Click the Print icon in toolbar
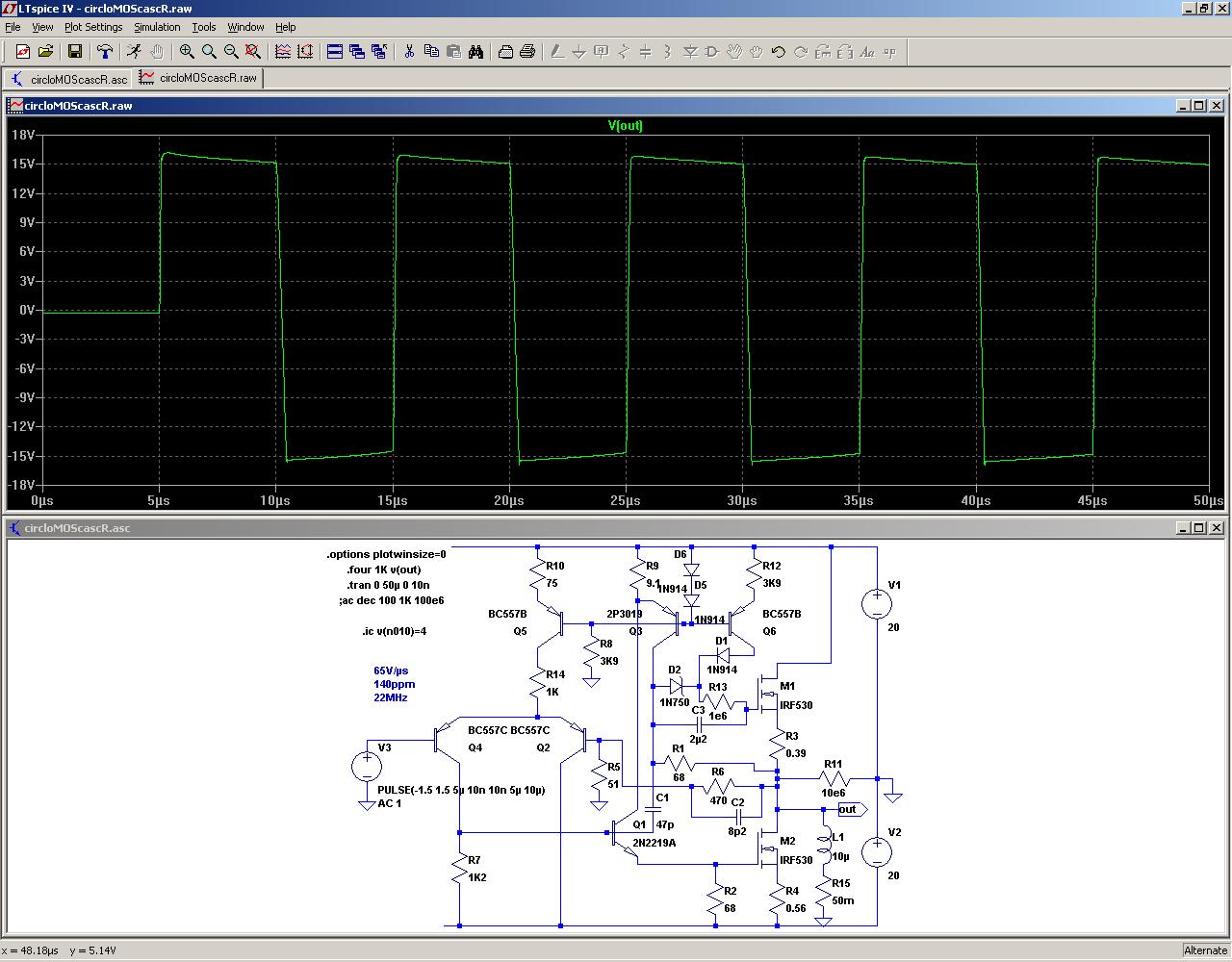 [527, 52]
